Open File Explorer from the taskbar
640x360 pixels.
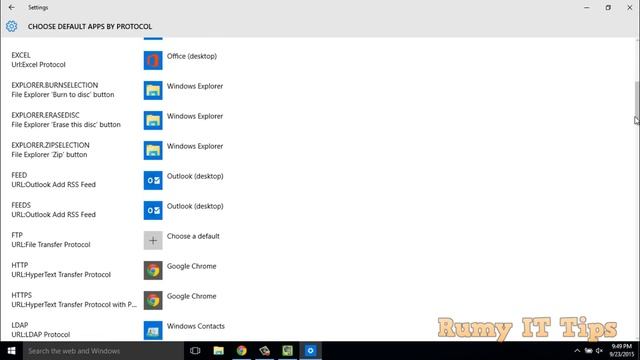(218, 351)
